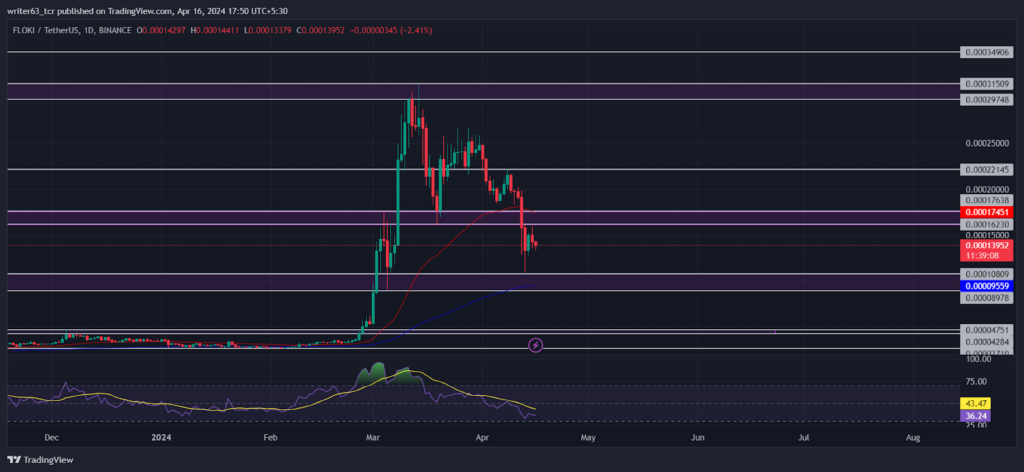Click the Jul label on time axis
This screenshot has height=472, width=1024.
click(803, 437)
